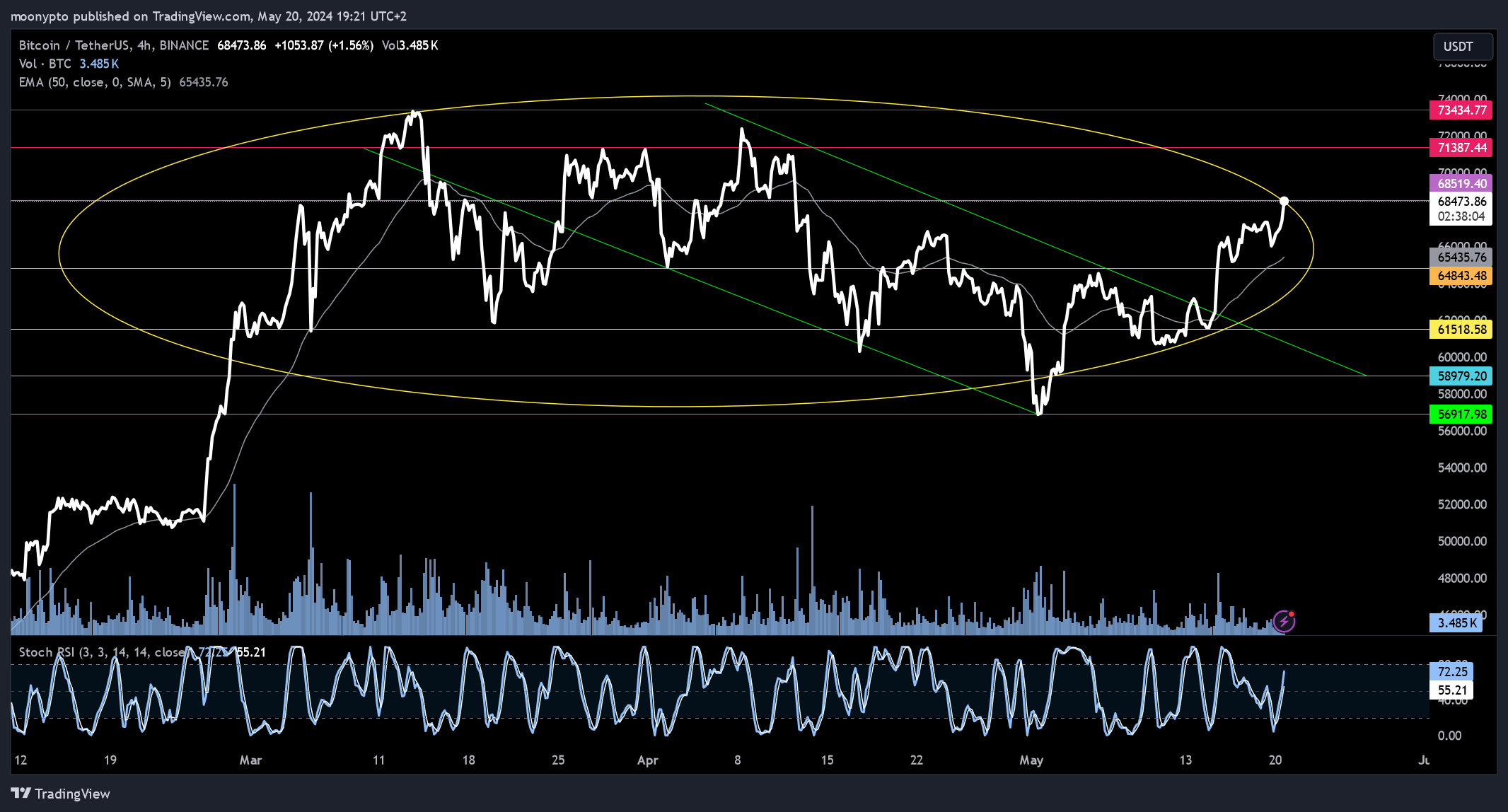
Task: Click the 55.21 Stoch RSI label
Action: [x=1452, y=690]
